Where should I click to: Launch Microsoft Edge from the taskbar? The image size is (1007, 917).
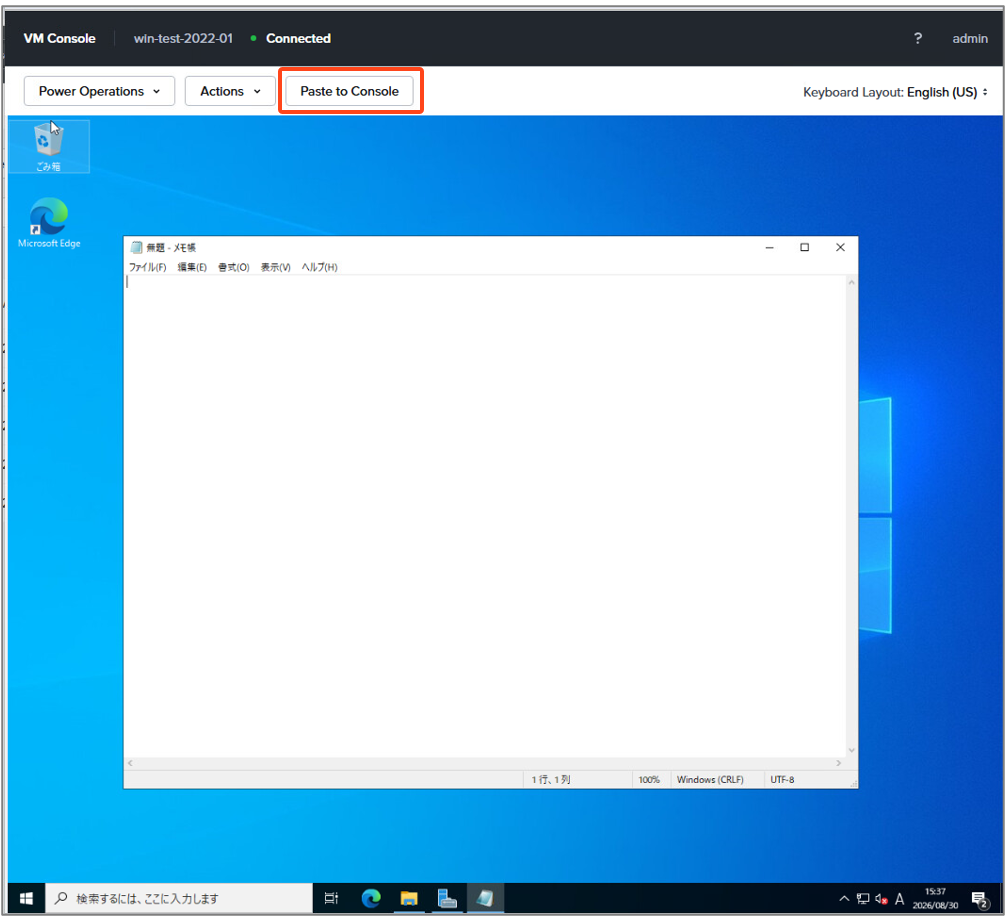371,898
